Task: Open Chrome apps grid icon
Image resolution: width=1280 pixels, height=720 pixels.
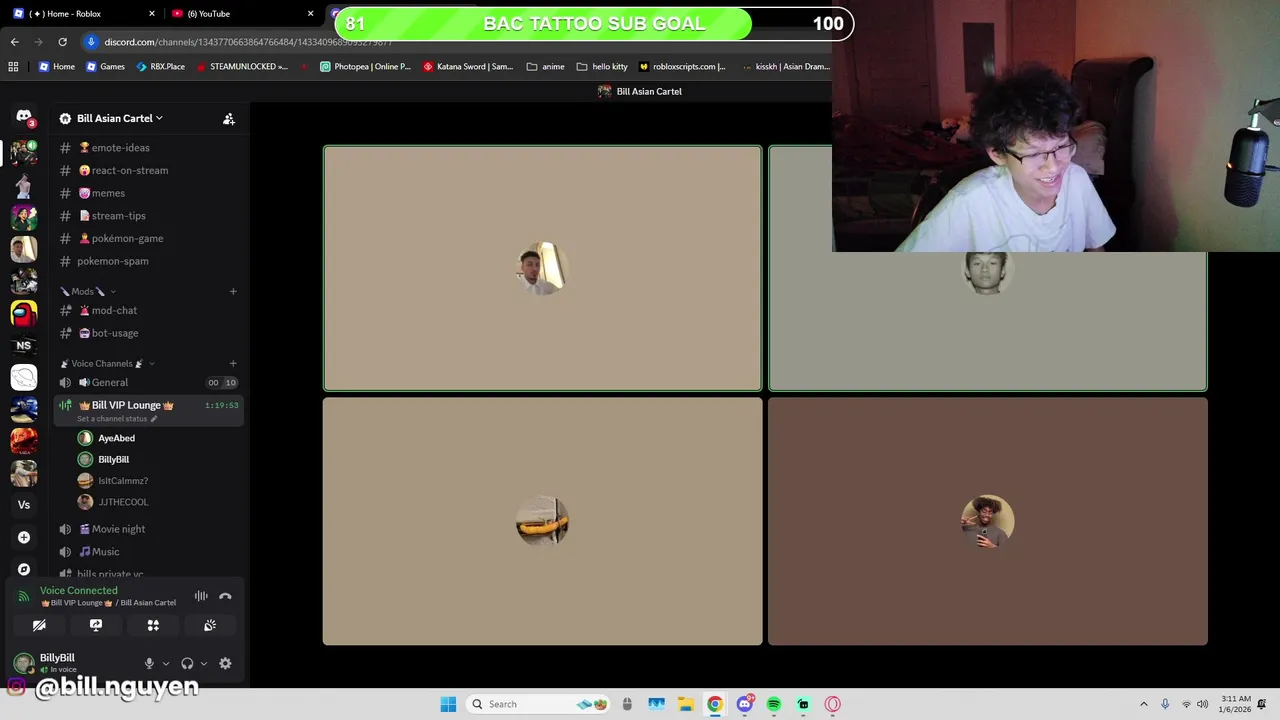Action: pos(13,66)
